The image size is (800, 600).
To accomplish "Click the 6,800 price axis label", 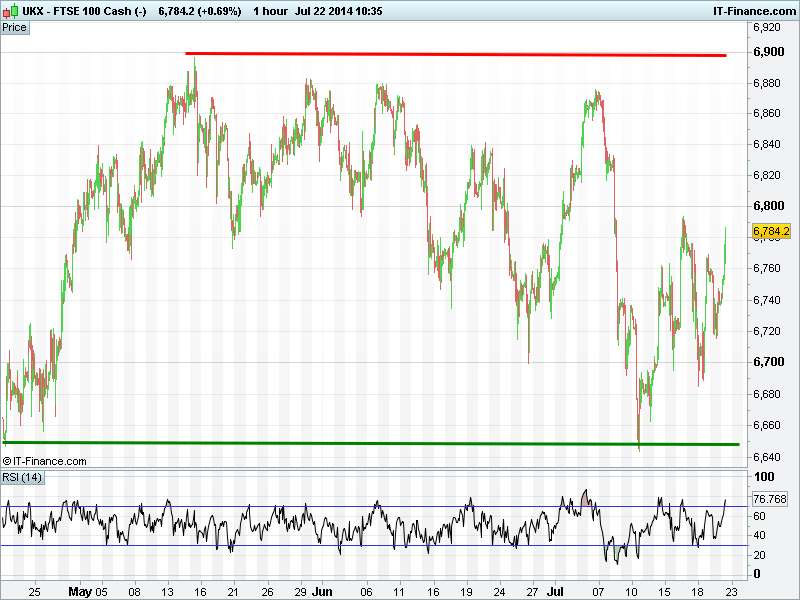I will 768,206.
